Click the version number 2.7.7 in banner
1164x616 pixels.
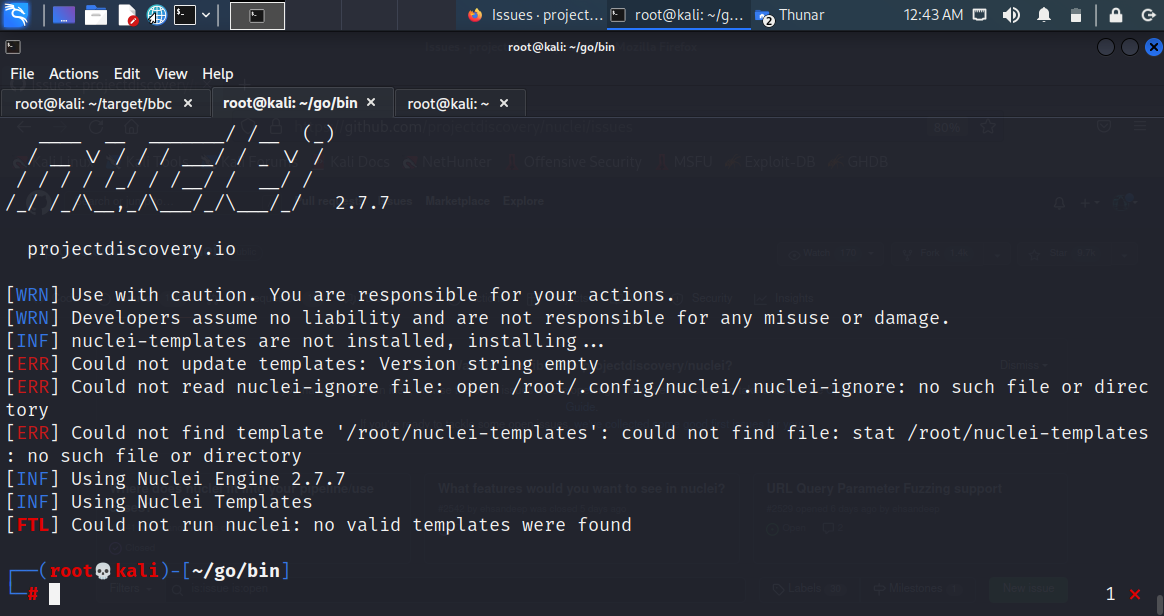362,203
